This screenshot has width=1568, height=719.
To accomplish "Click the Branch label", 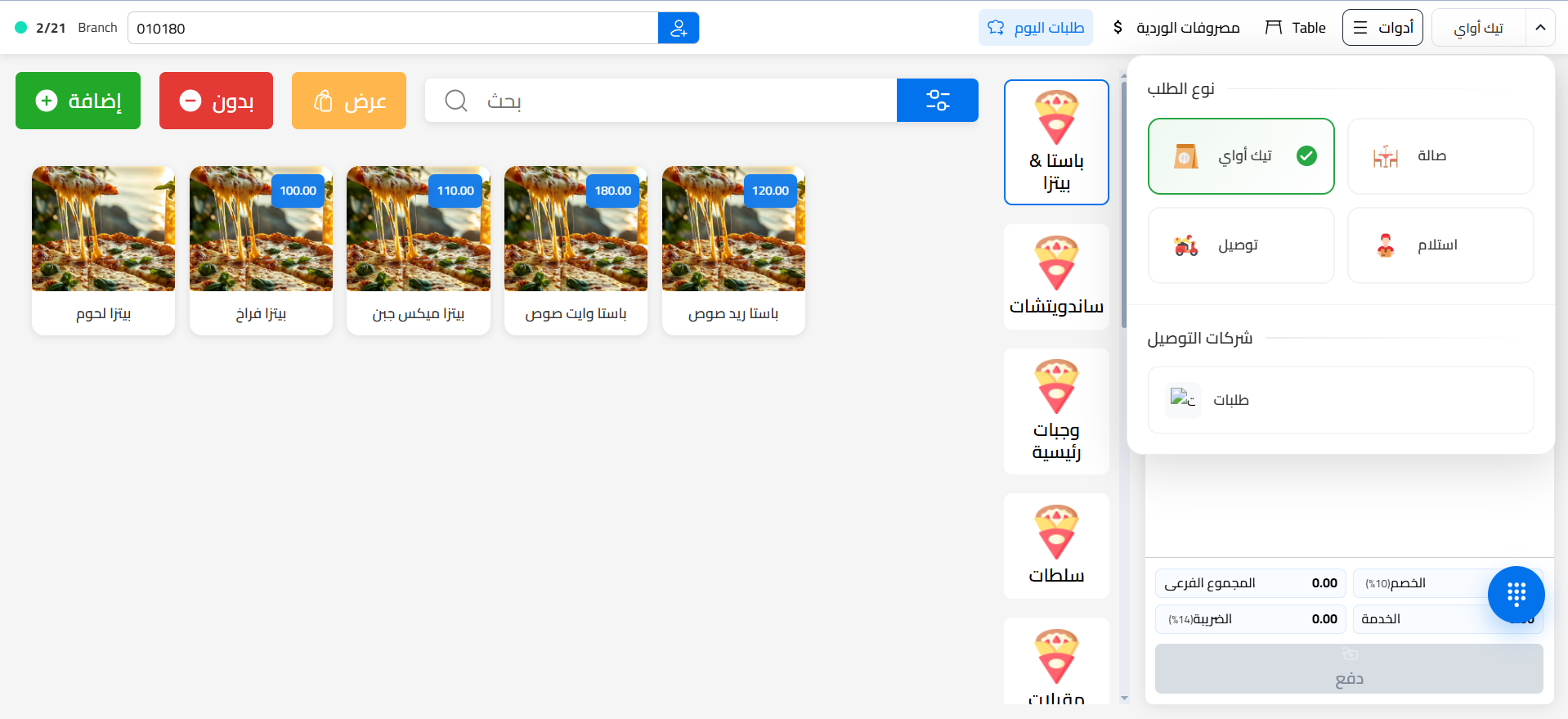I will pyautogui.click(x=97, y=28).
